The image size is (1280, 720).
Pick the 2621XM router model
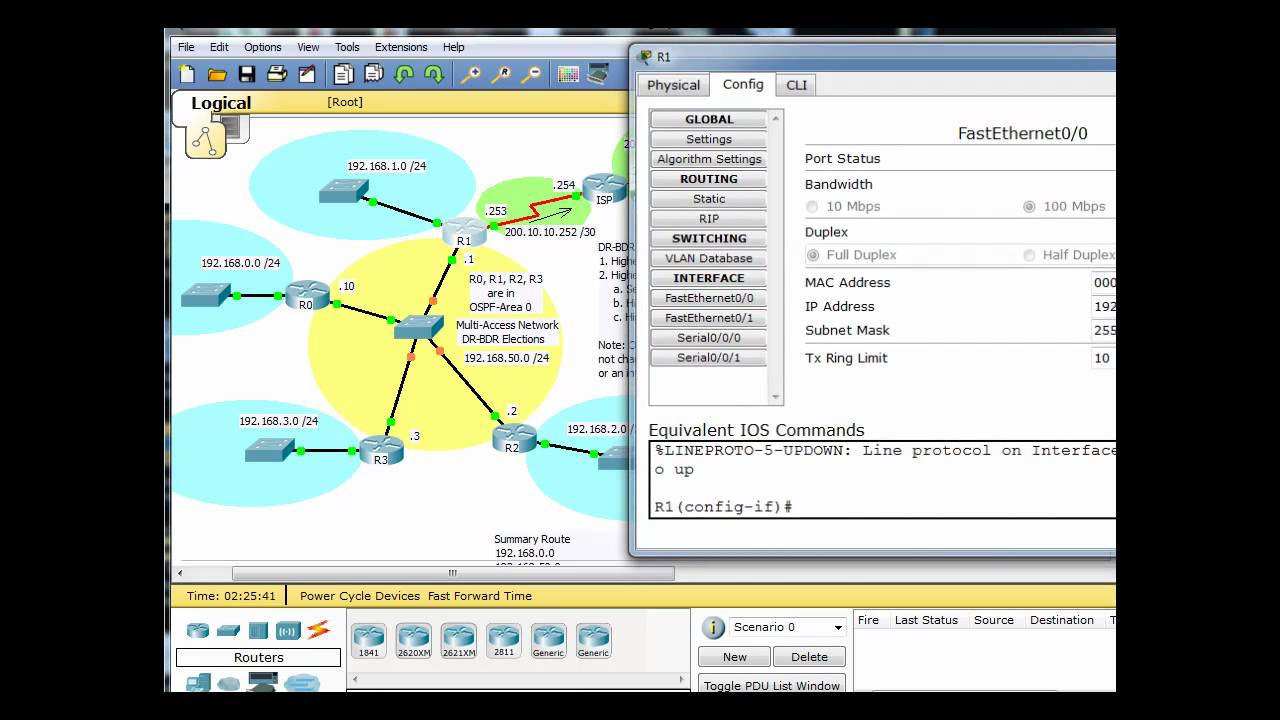pos(458,640)
